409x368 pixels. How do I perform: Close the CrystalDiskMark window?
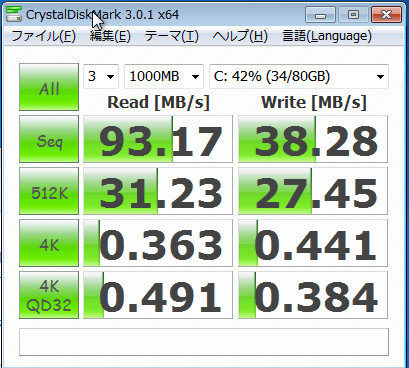pyautogui.click(x=386, y=15)
